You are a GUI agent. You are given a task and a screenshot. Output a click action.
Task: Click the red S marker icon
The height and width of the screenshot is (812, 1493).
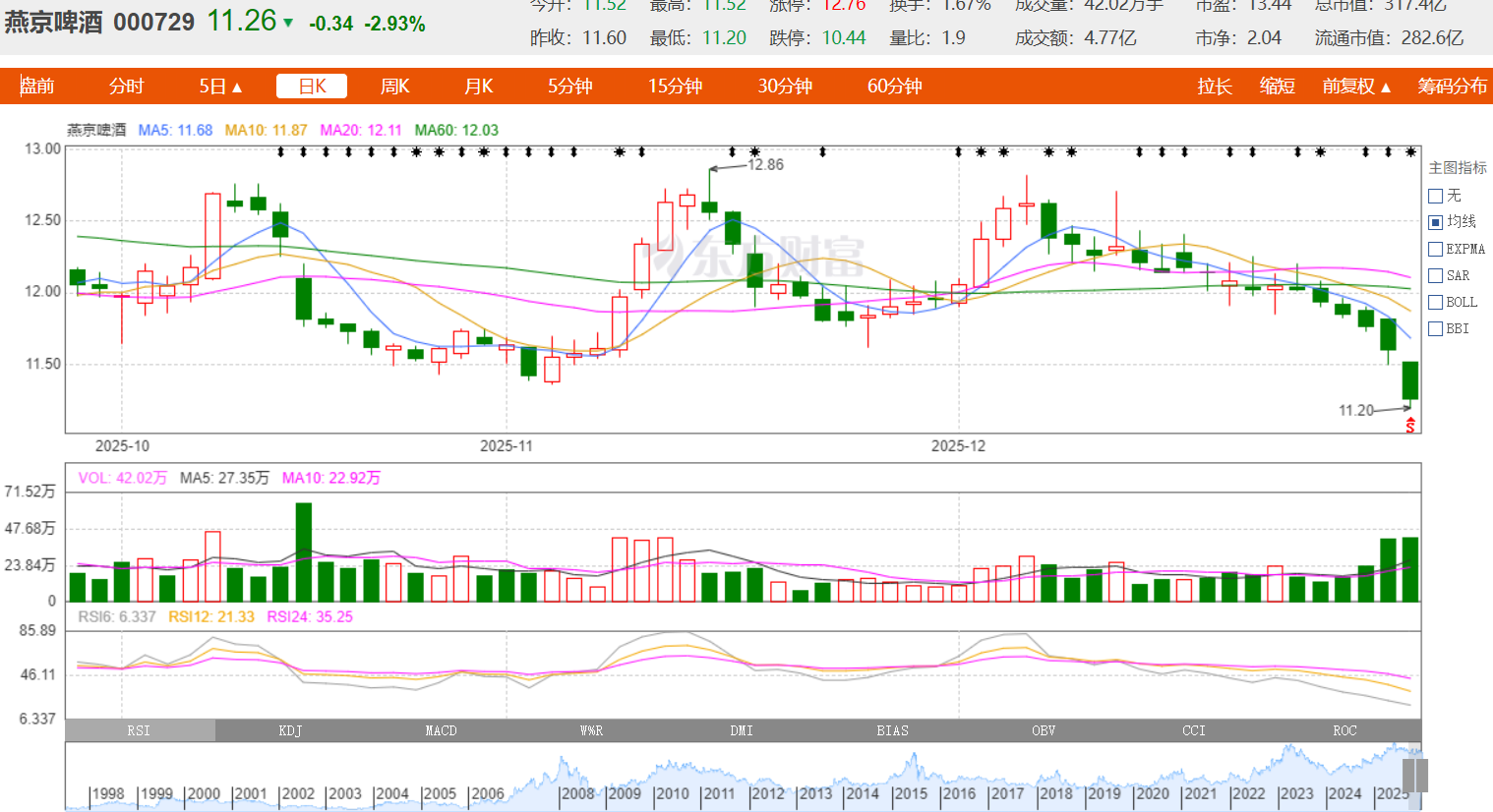tap(1410, 425)
